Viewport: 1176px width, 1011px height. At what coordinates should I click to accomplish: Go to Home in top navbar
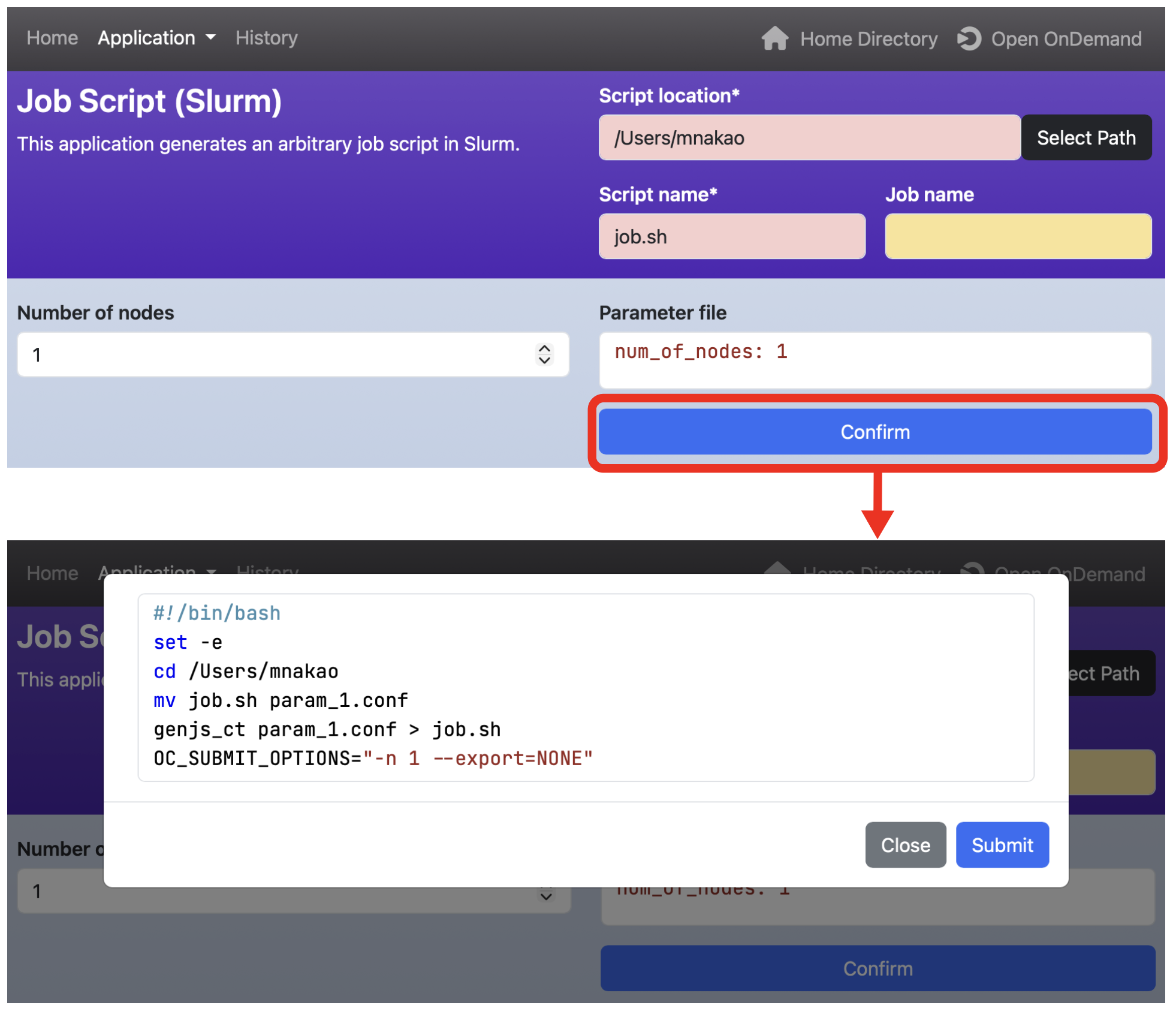[x=52, y=38]
